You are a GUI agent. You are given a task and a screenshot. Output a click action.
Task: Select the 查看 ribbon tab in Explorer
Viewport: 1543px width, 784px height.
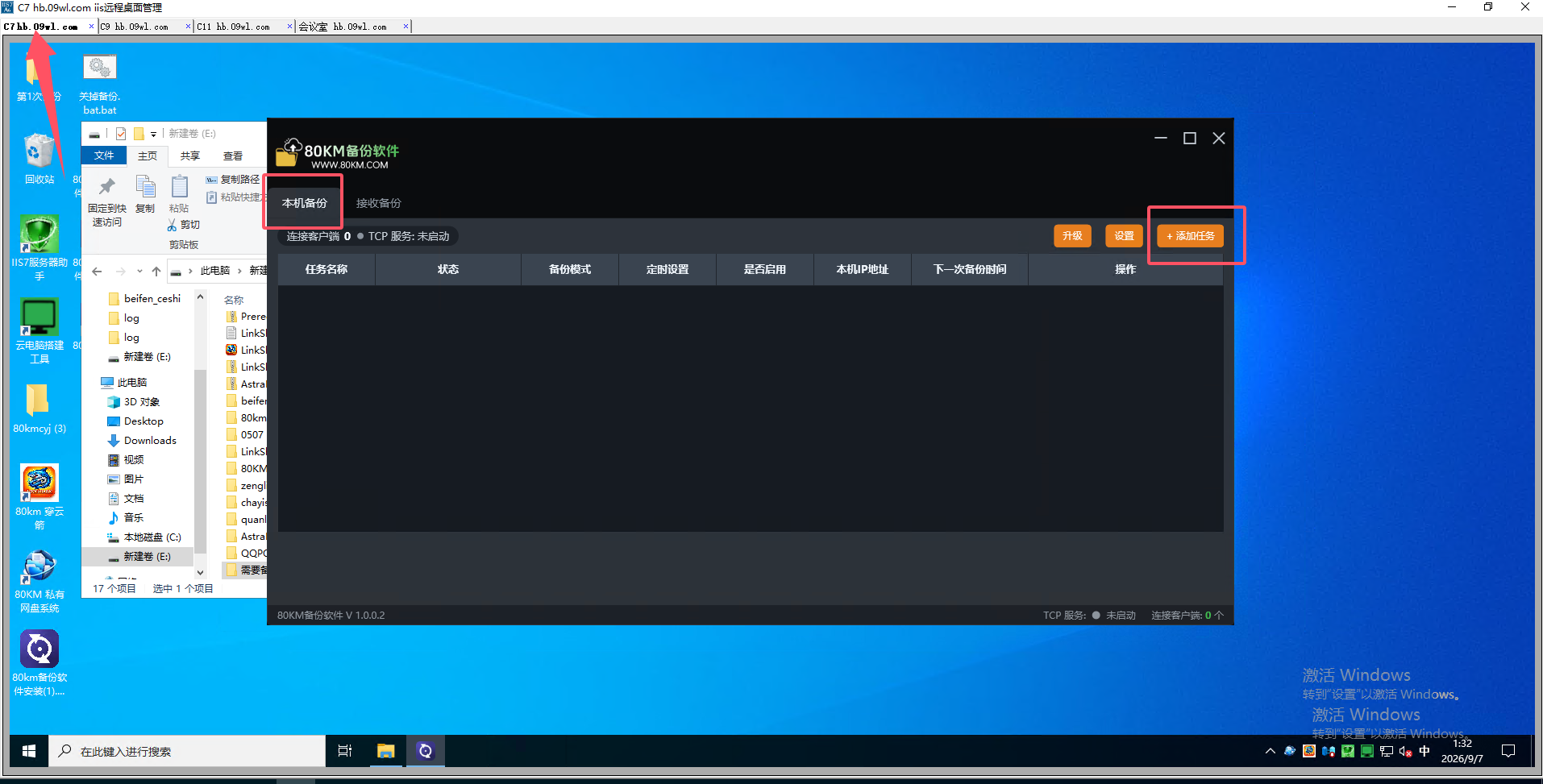click(x=233, y=156)
